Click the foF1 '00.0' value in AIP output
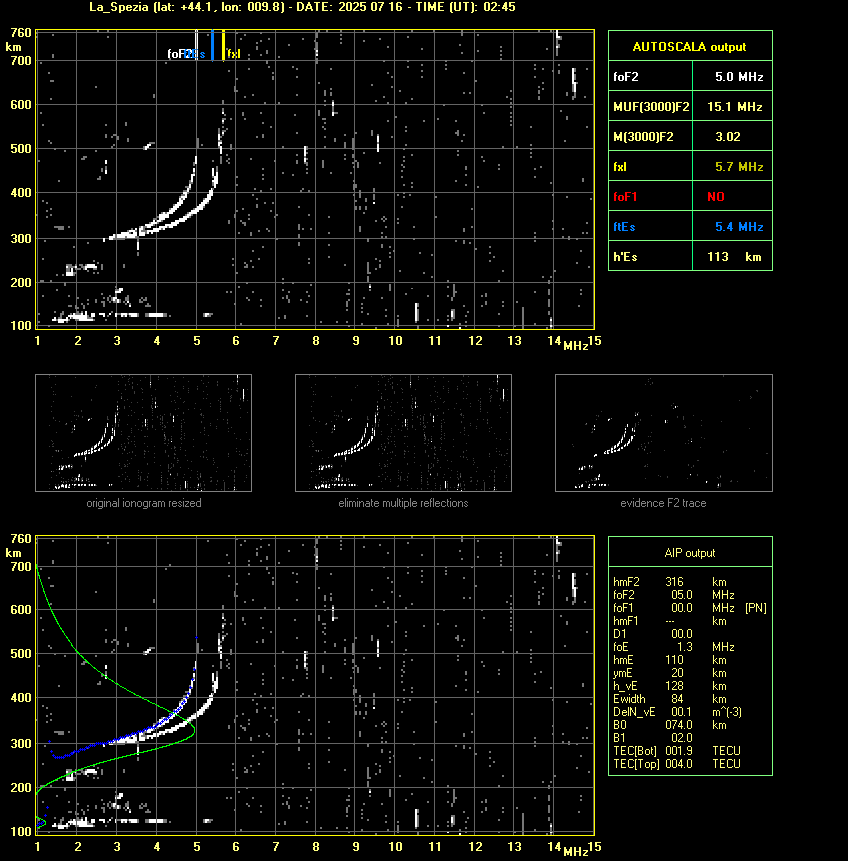This screenshot has height=861, width=848. coord(682,608)
